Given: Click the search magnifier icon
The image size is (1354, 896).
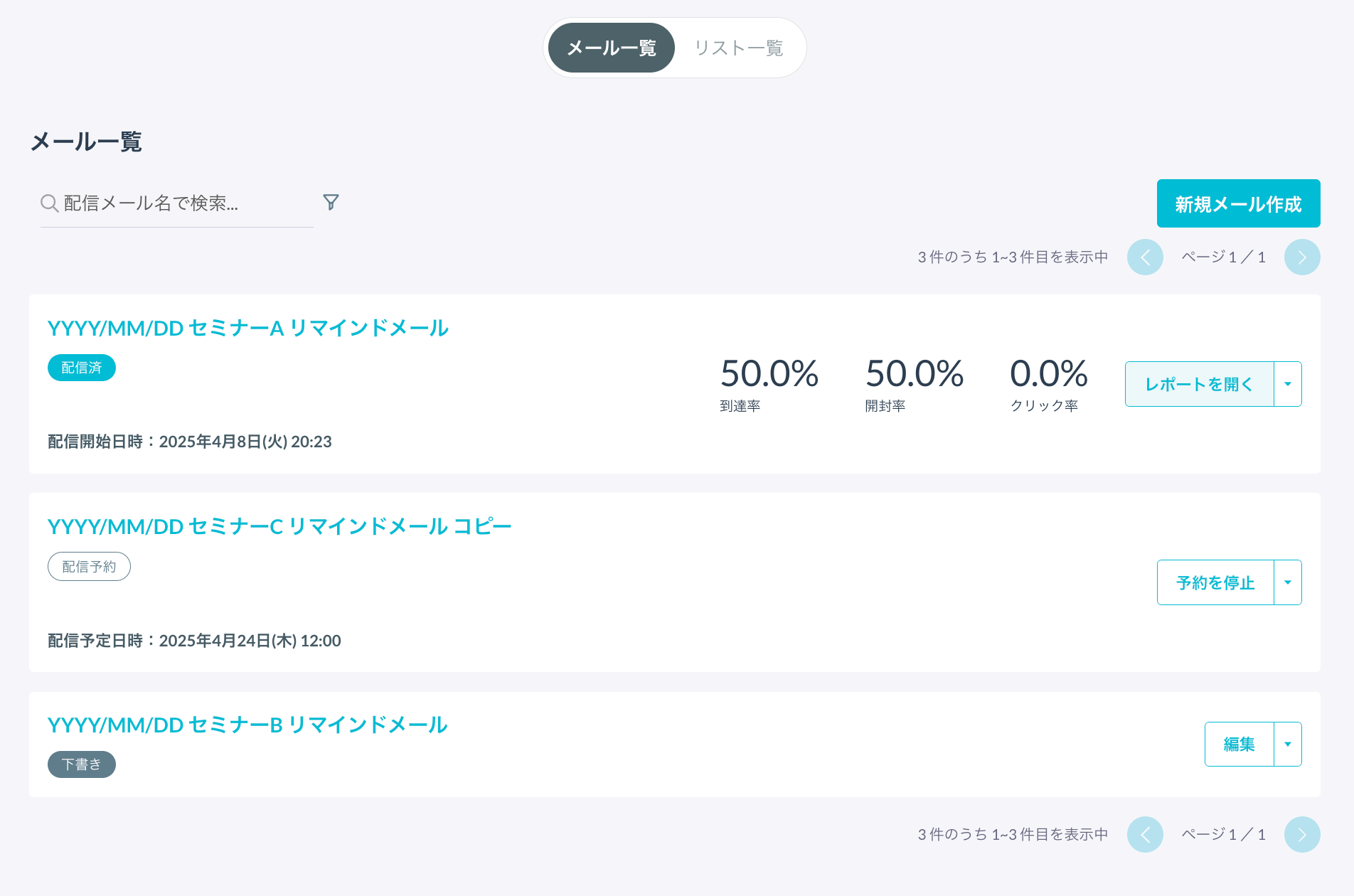Looking at the screenshot, I should tap(49, 203).
